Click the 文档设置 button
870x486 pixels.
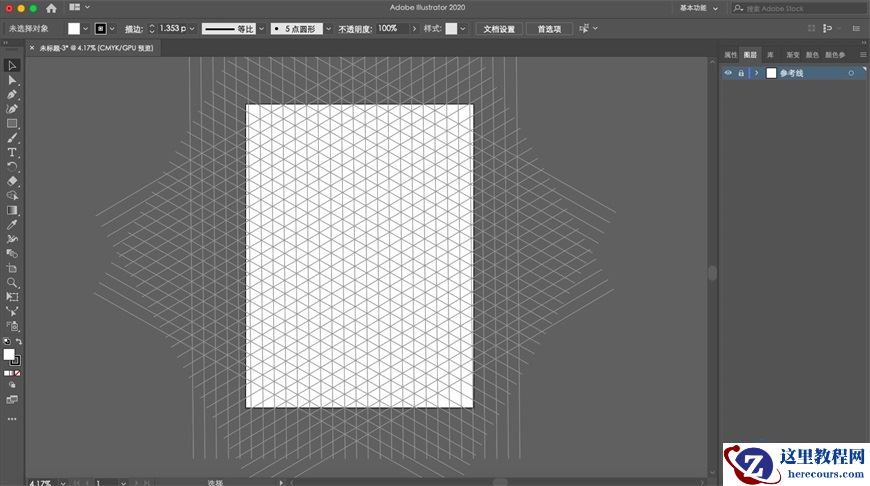pos(499,29)
